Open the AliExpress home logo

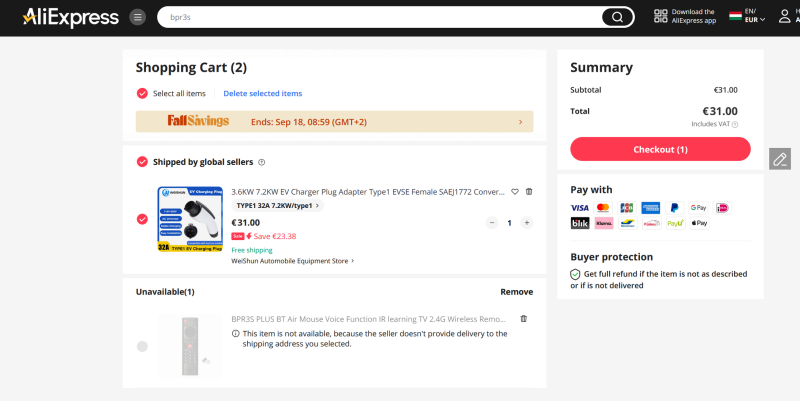tap(70, 18)
